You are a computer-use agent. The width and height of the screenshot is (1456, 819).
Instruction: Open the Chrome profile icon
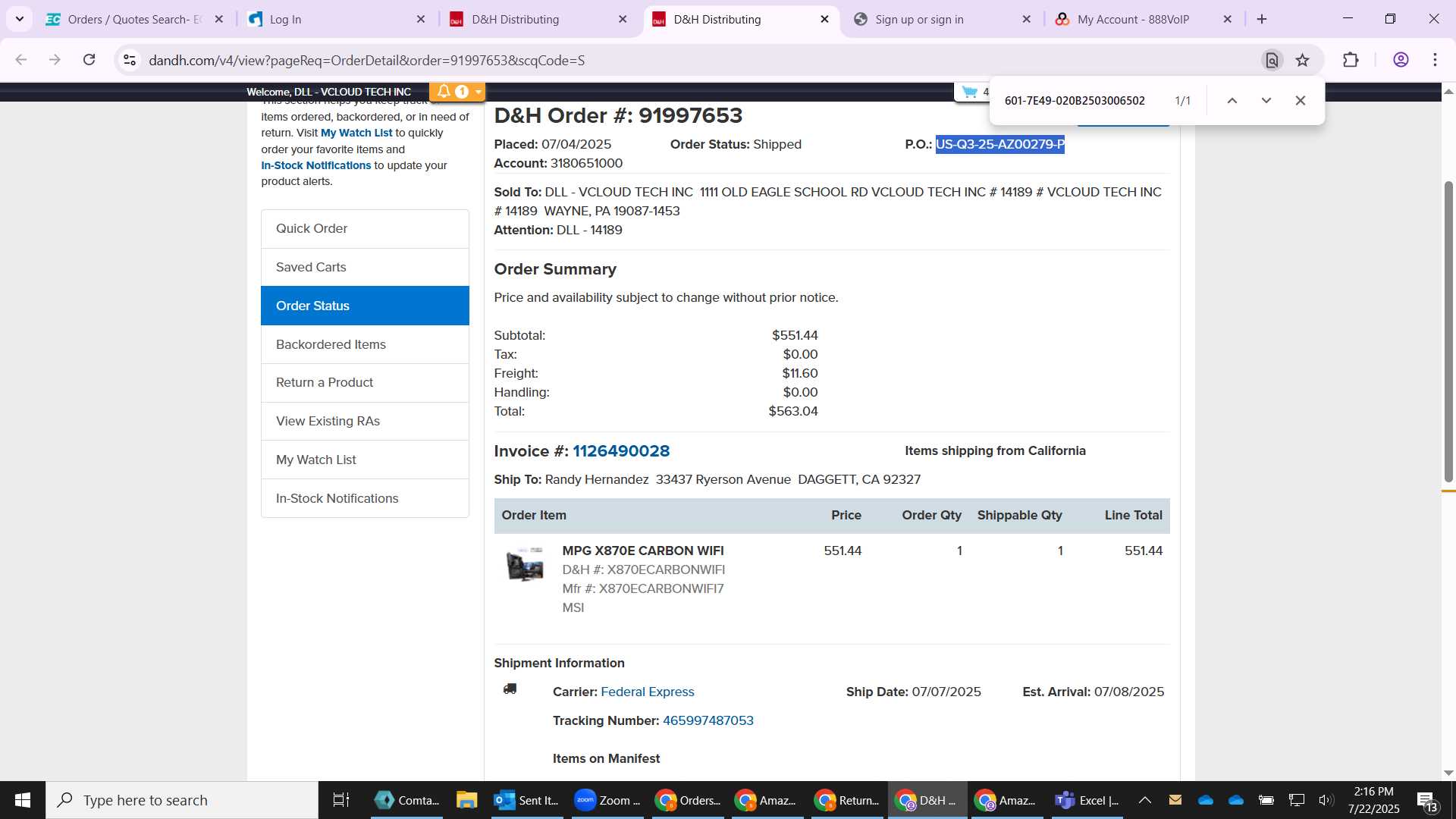(1401, 60)
